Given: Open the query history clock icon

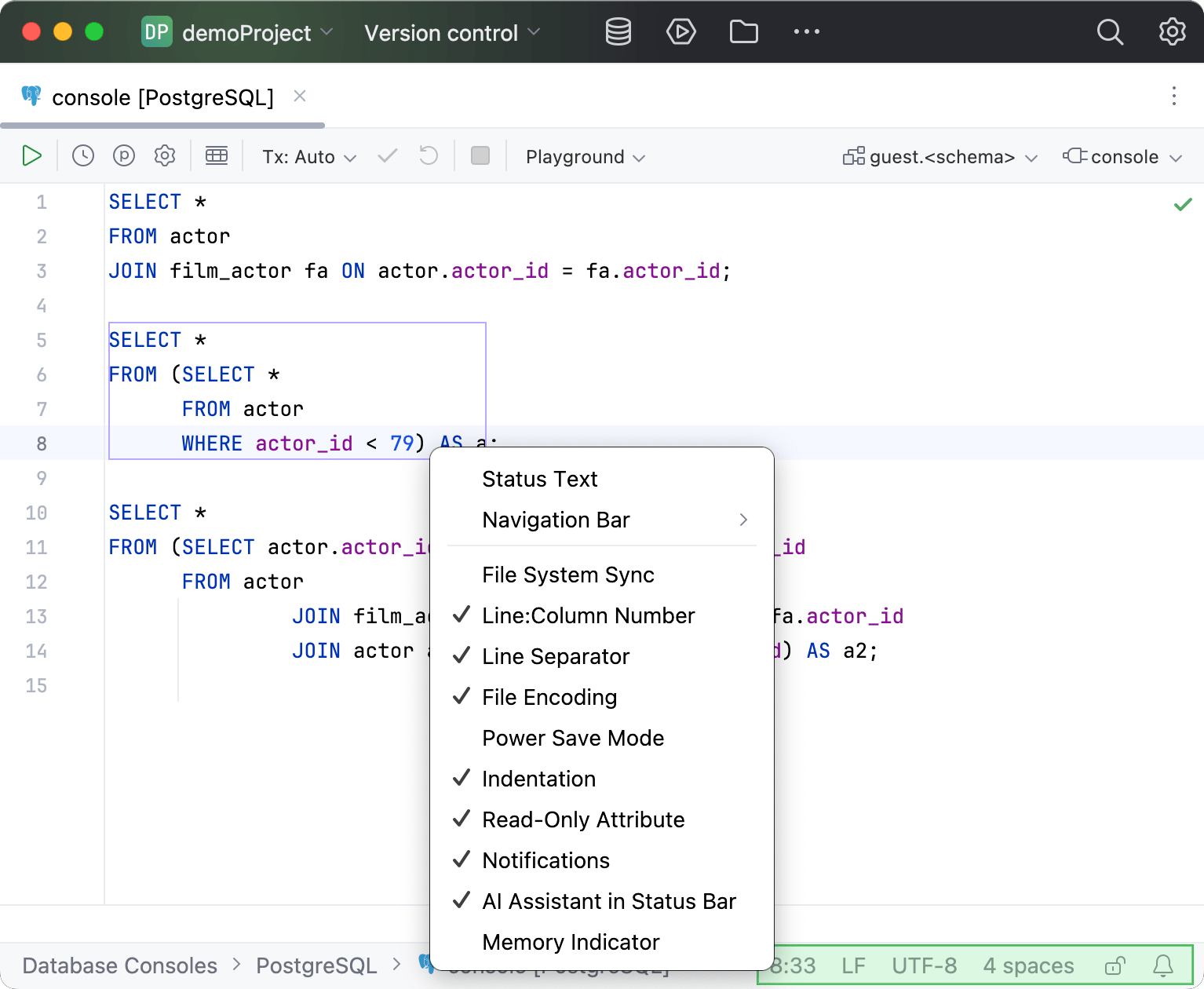Looking at the screenshot, I should [x=83, y=156].
